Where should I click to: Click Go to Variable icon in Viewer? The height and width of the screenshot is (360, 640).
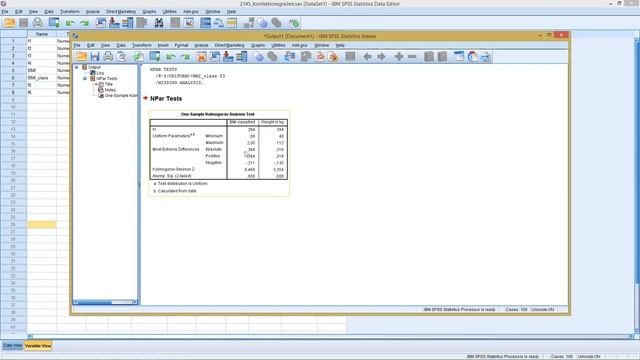[x=228, y=57]
